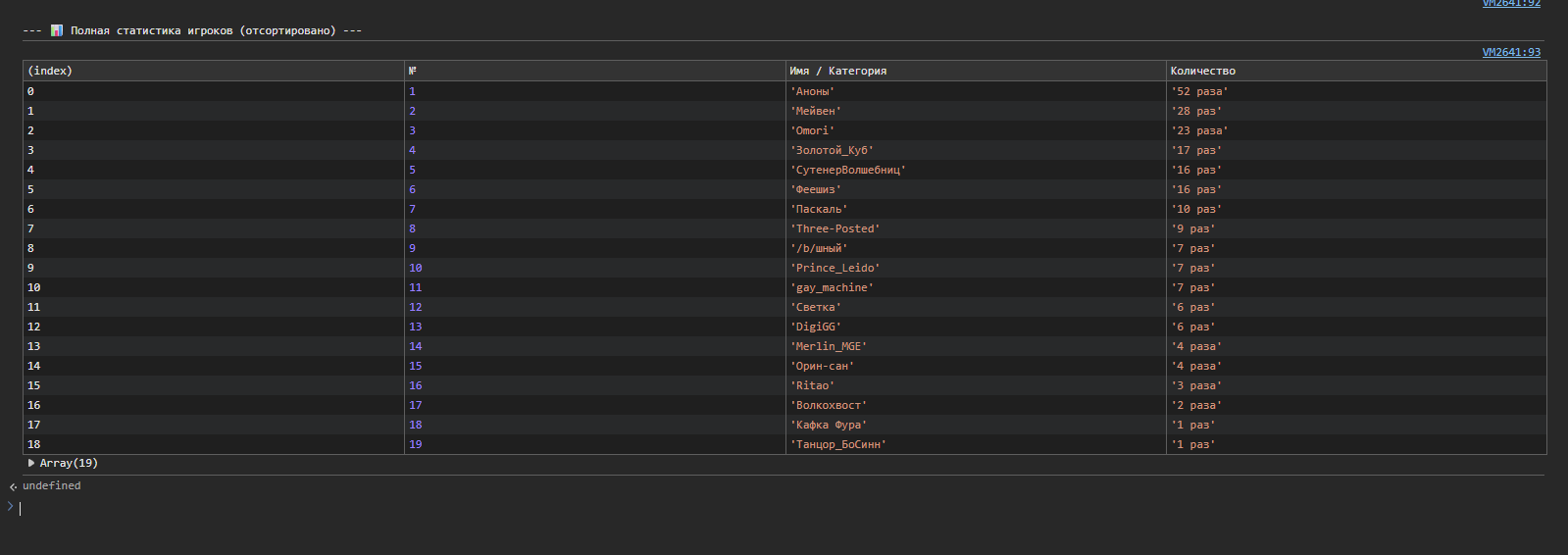Open the VM2641:93 source link
This screenshot has width=1568, height=555.
click(1510, 52)
